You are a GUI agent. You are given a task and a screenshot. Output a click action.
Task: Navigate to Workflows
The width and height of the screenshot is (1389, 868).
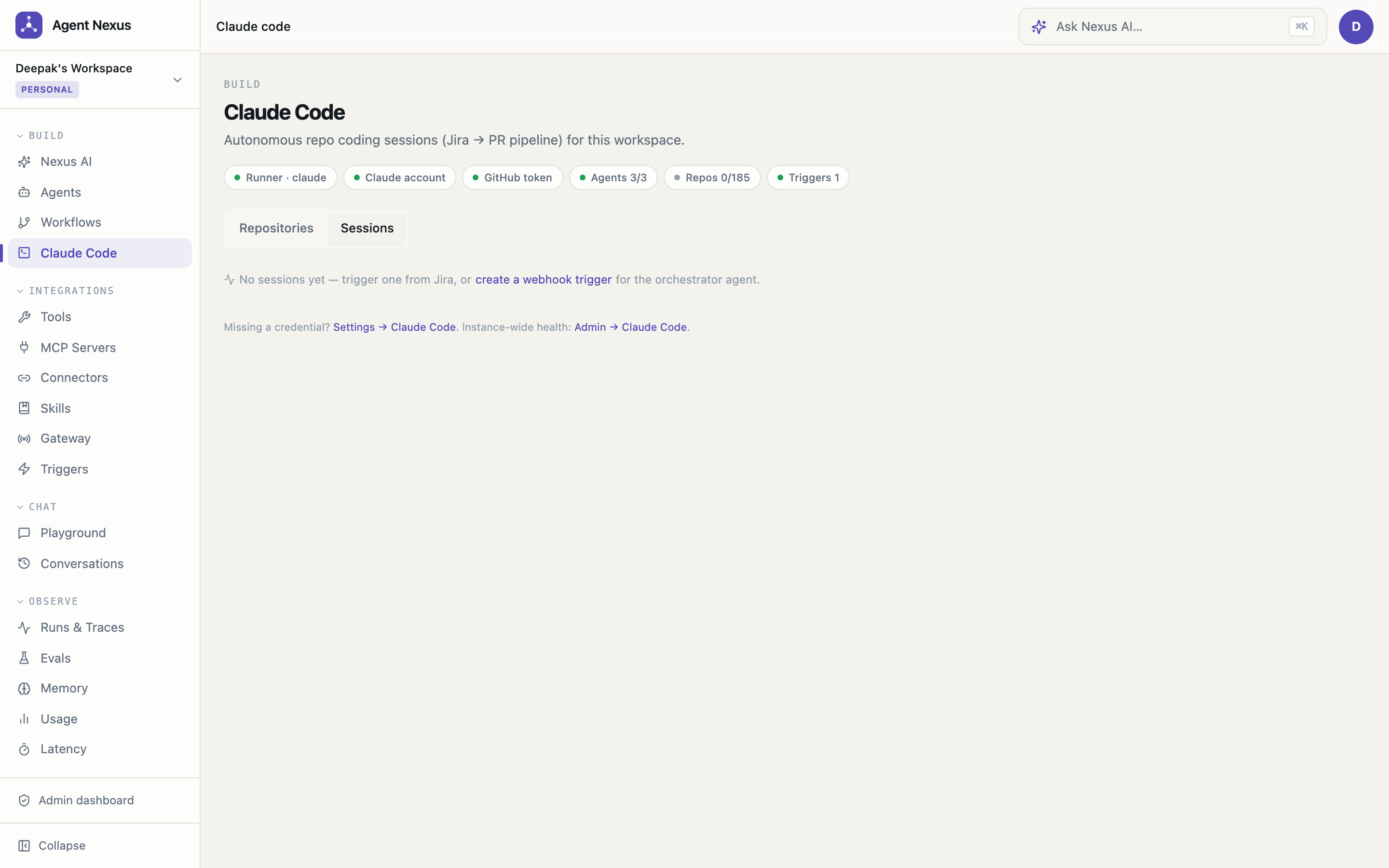pyautogui.click(x=99, y=222)
